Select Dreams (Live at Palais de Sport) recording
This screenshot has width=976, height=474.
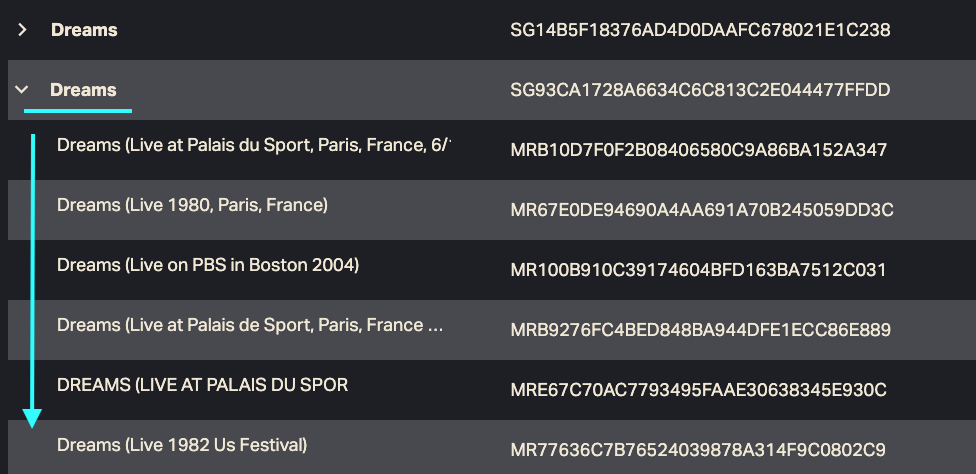coord(250,325)
